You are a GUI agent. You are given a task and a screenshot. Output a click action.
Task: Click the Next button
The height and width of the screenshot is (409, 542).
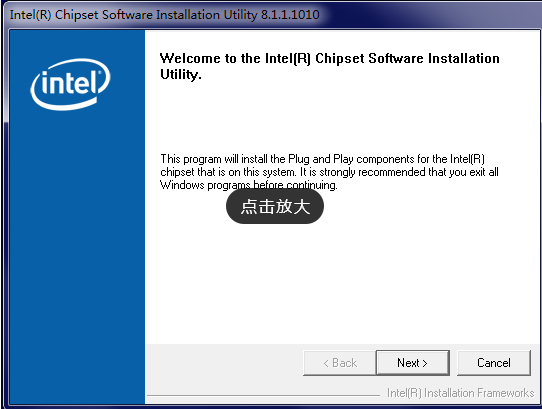(x=413, y=363)
